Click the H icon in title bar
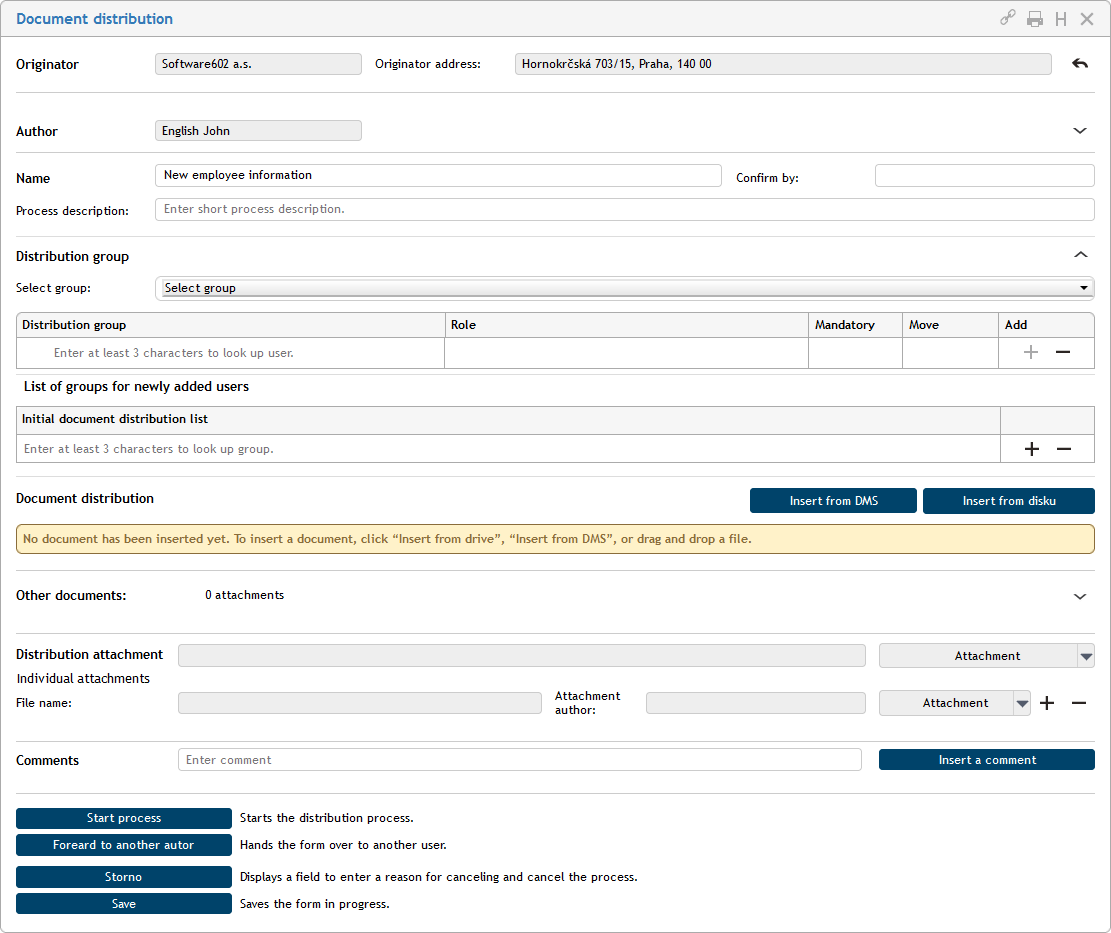 click(1061, 19)
